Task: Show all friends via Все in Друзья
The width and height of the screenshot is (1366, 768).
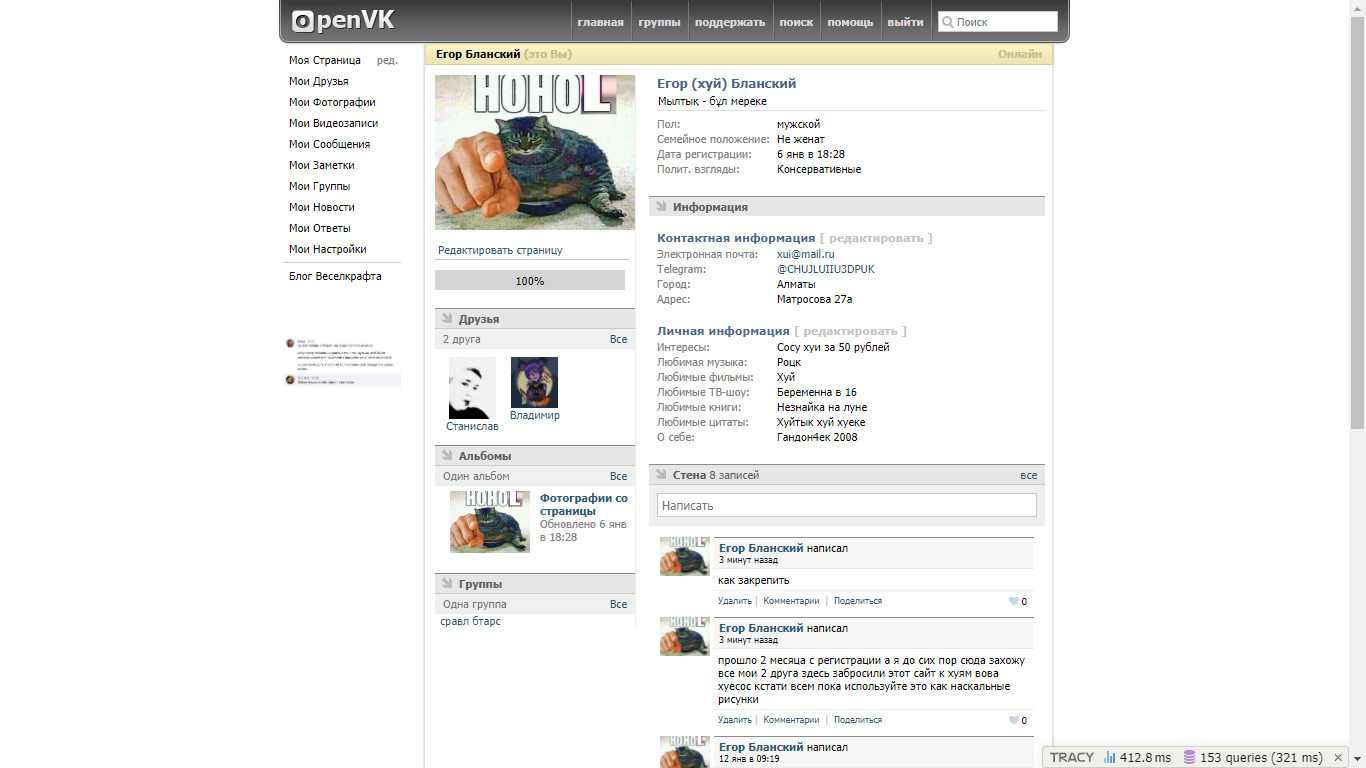Action: point(619,339)
